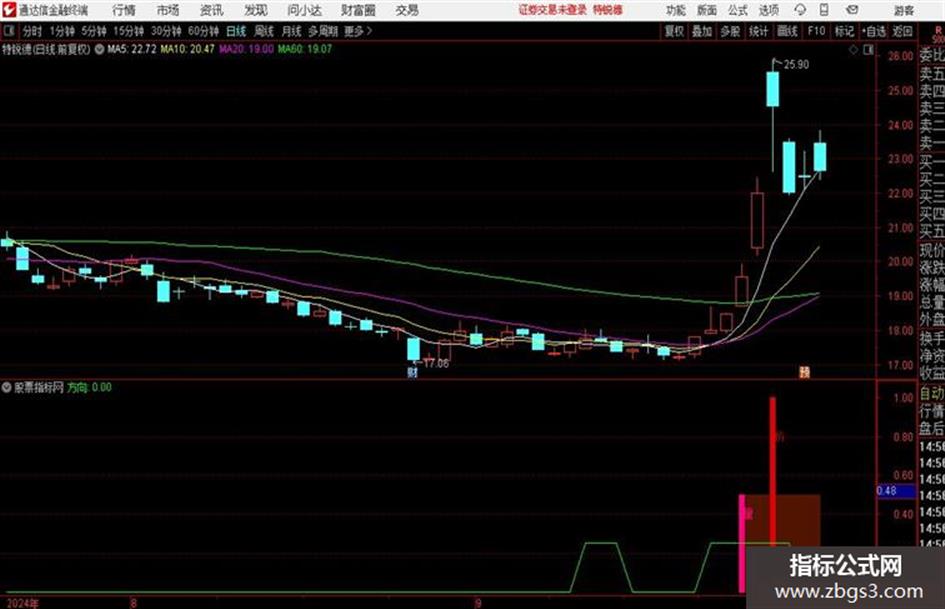Click the 画线 drawing tools button
Image resolution: width=945 pixels, height=609 pixels.
[x=788, y=31]
